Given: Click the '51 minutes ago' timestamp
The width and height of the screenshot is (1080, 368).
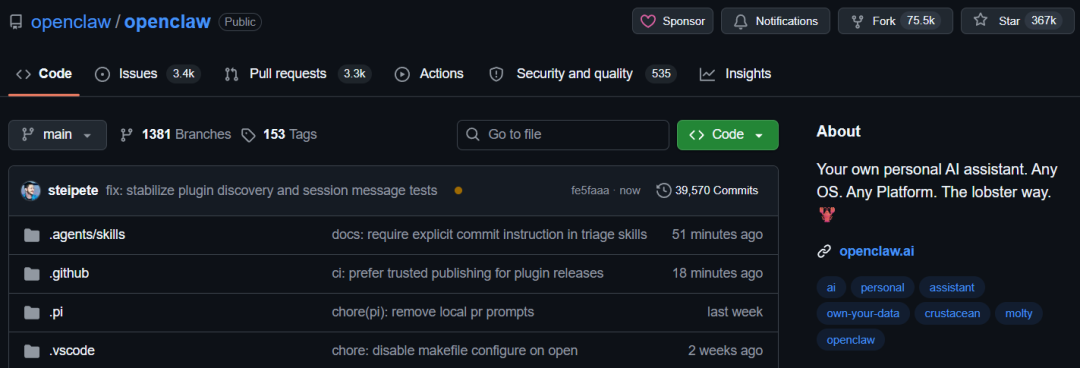Looking at the screenshot, I should tap(717, 235).
